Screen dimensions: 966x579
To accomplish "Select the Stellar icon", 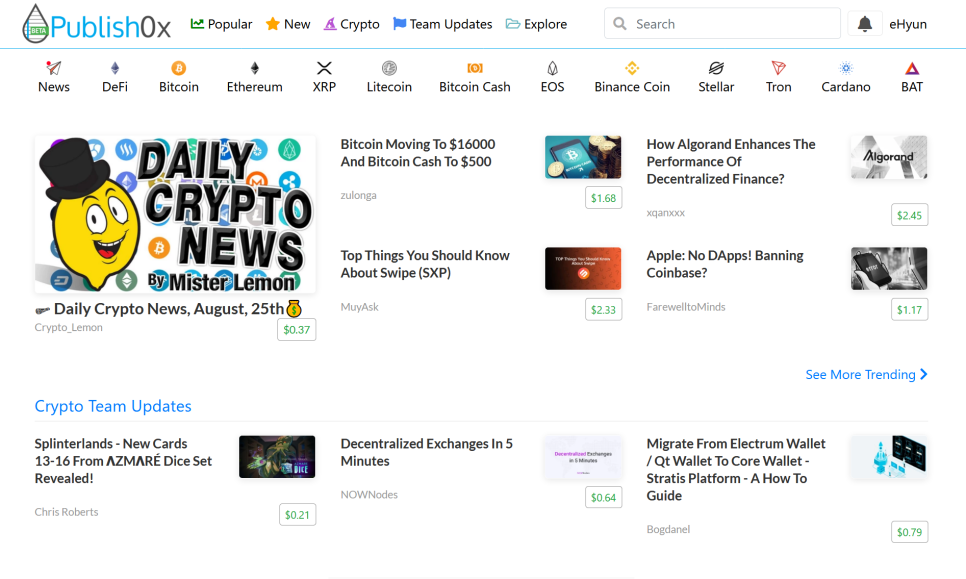I will [716, 68].
